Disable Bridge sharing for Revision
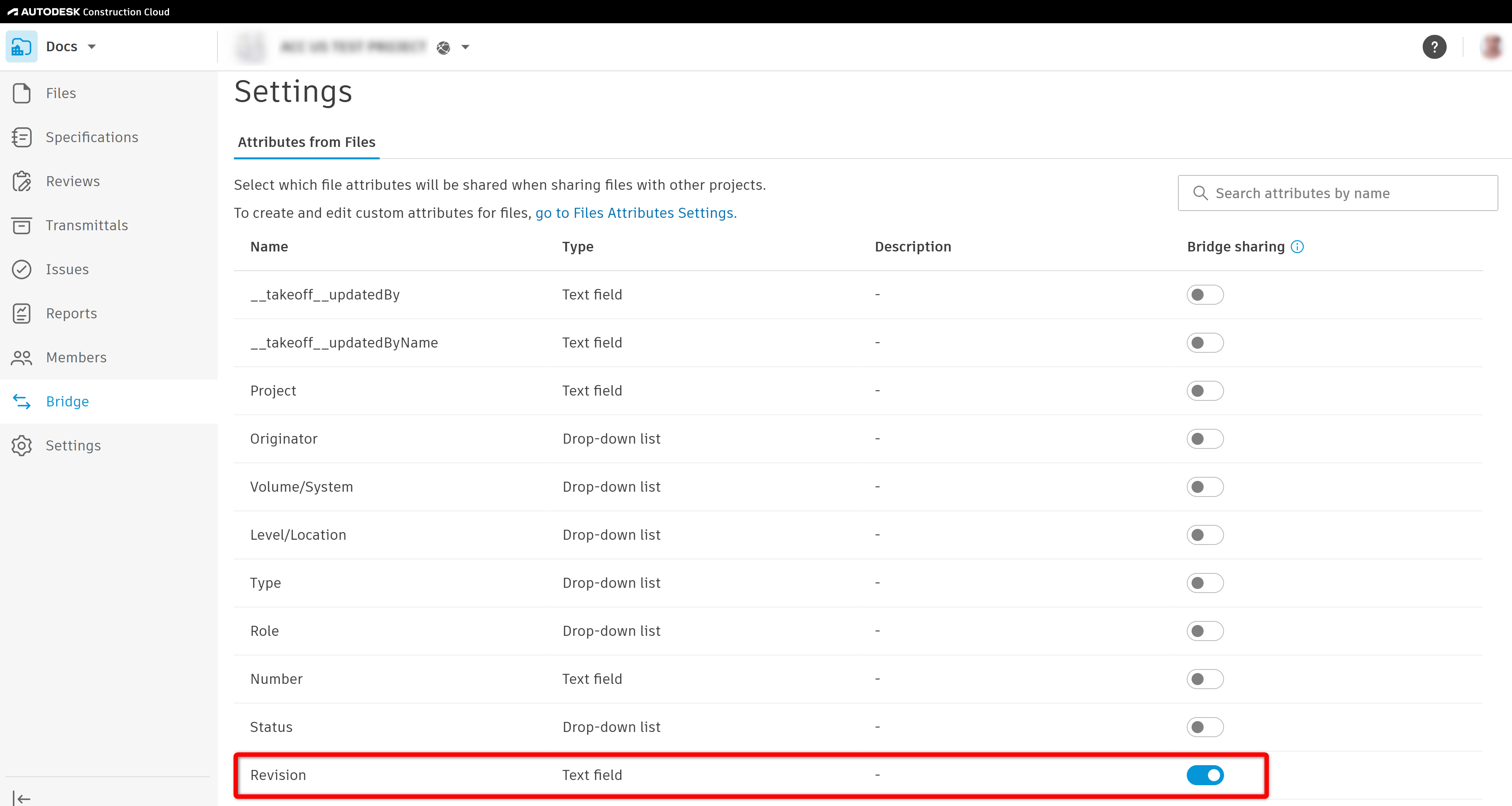The height and width of the screenshot is (806, 1512). click(x=1205, y=775)
